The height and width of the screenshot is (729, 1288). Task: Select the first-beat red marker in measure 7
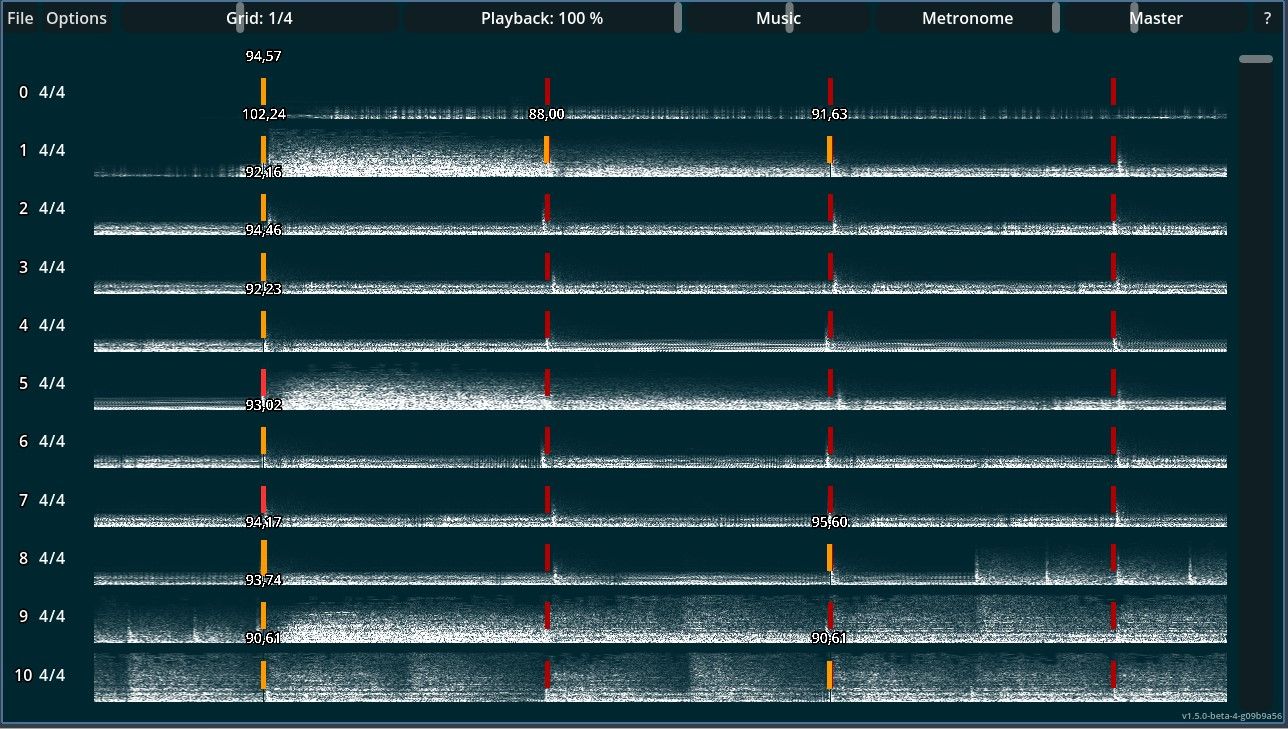(264, 498)
